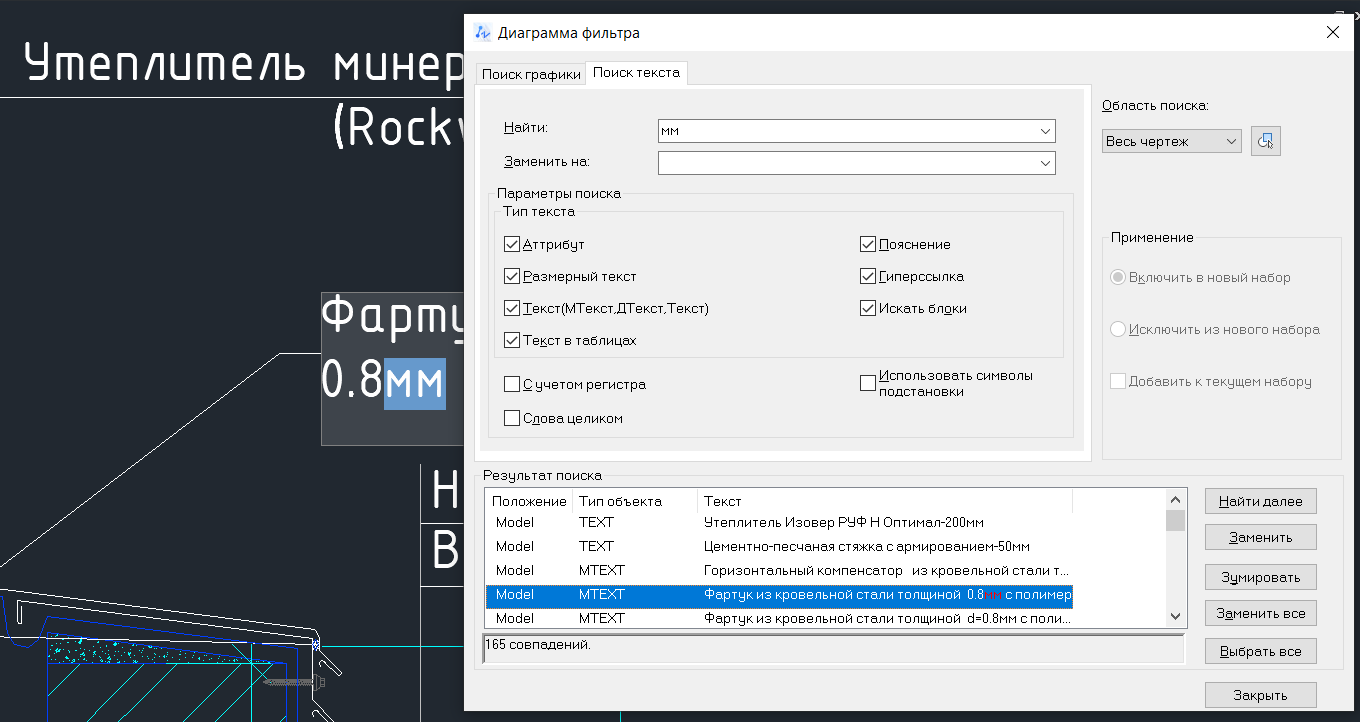Select the Фартук d=0.8мм result row

779,618
